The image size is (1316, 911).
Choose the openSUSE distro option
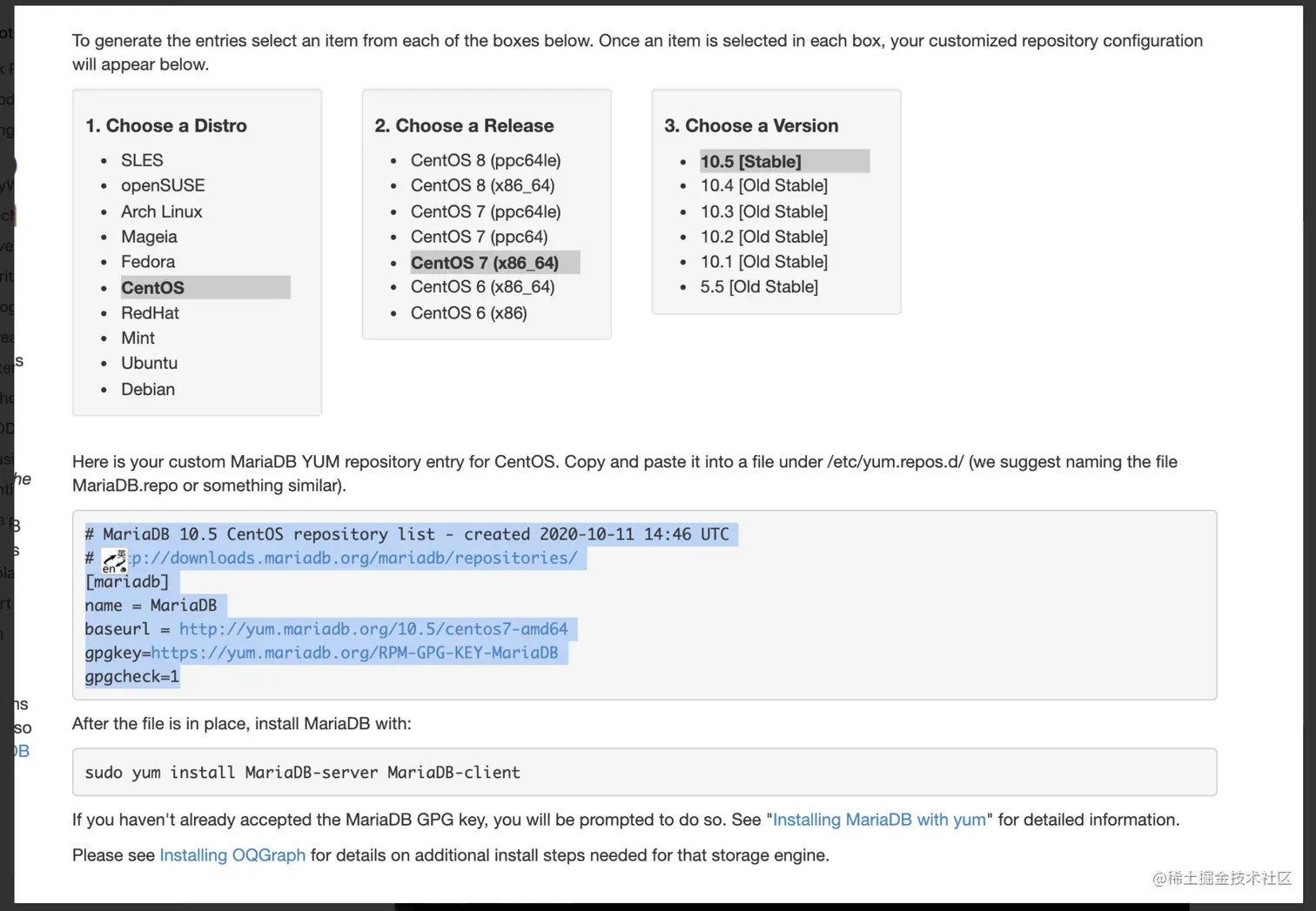(163, 185)
